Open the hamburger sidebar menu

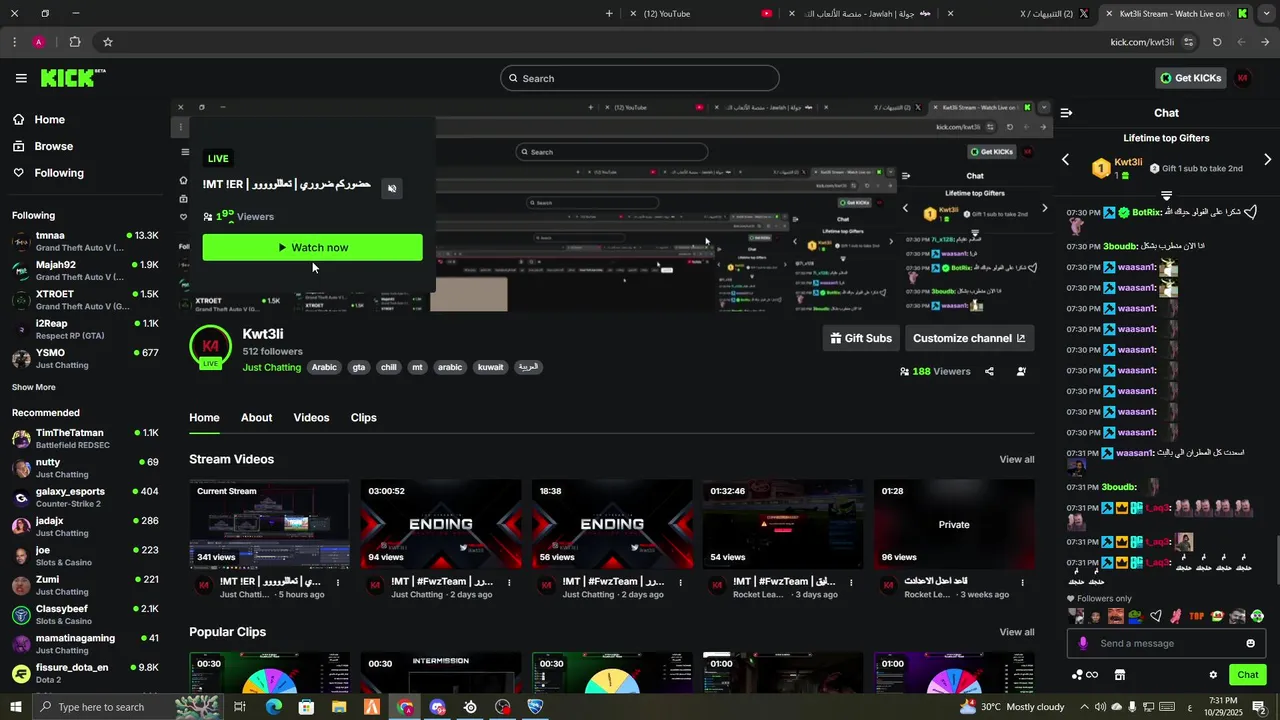click(x=21, y=78)
